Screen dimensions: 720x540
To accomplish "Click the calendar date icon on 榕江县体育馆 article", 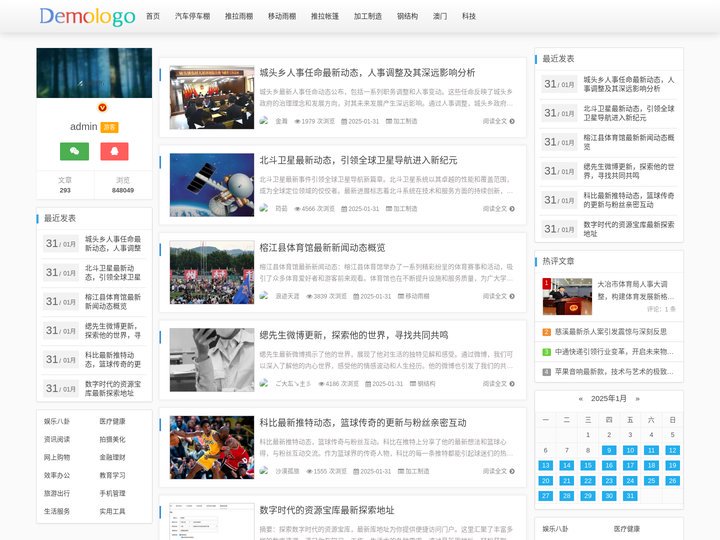I will click(x=356, y=296).
